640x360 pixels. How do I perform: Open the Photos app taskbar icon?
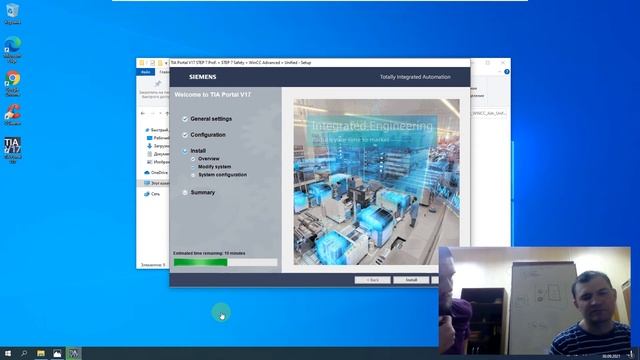tap(57, 353)
